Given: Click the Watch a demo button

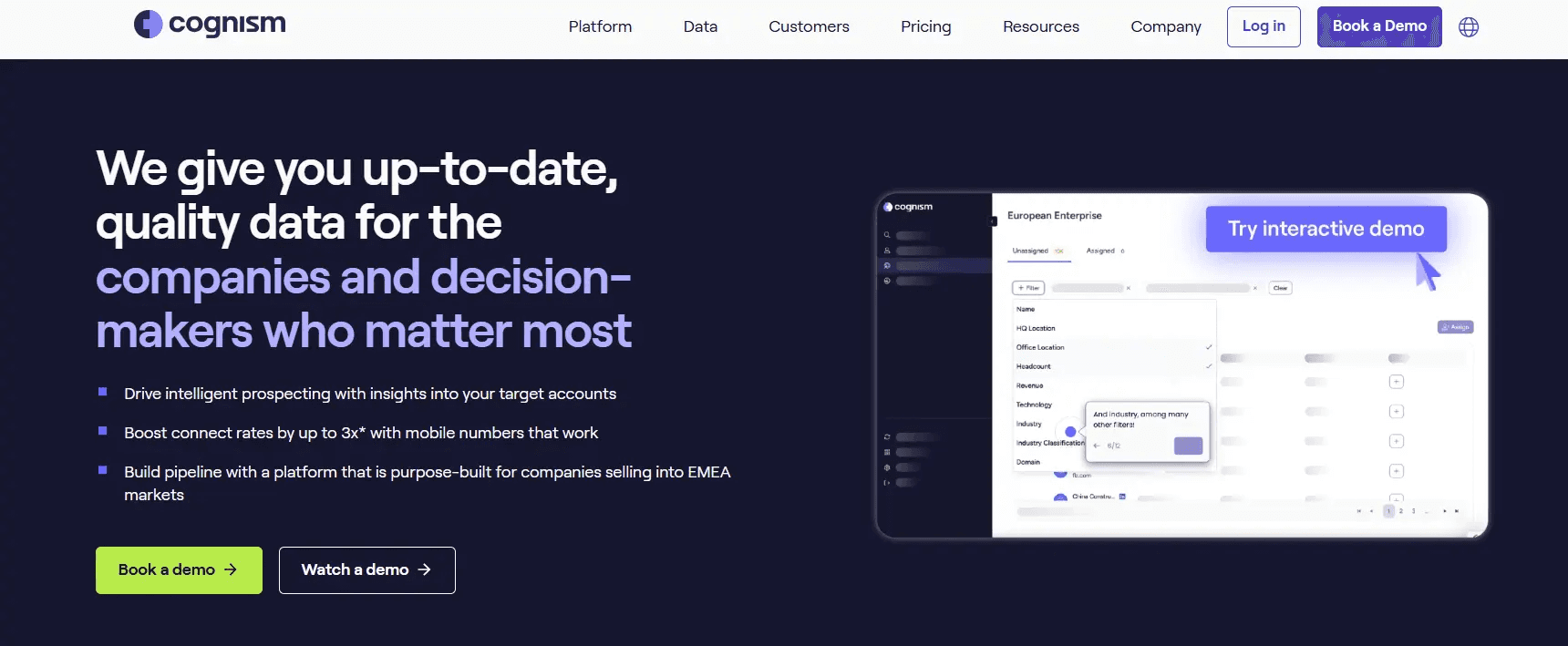Looking at the screenshot, I should (366, 570).
